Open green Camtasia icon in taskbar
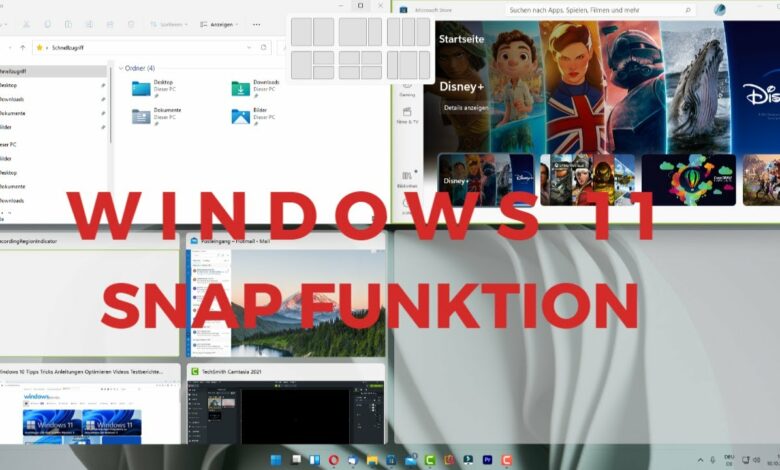 click(430, 460)
